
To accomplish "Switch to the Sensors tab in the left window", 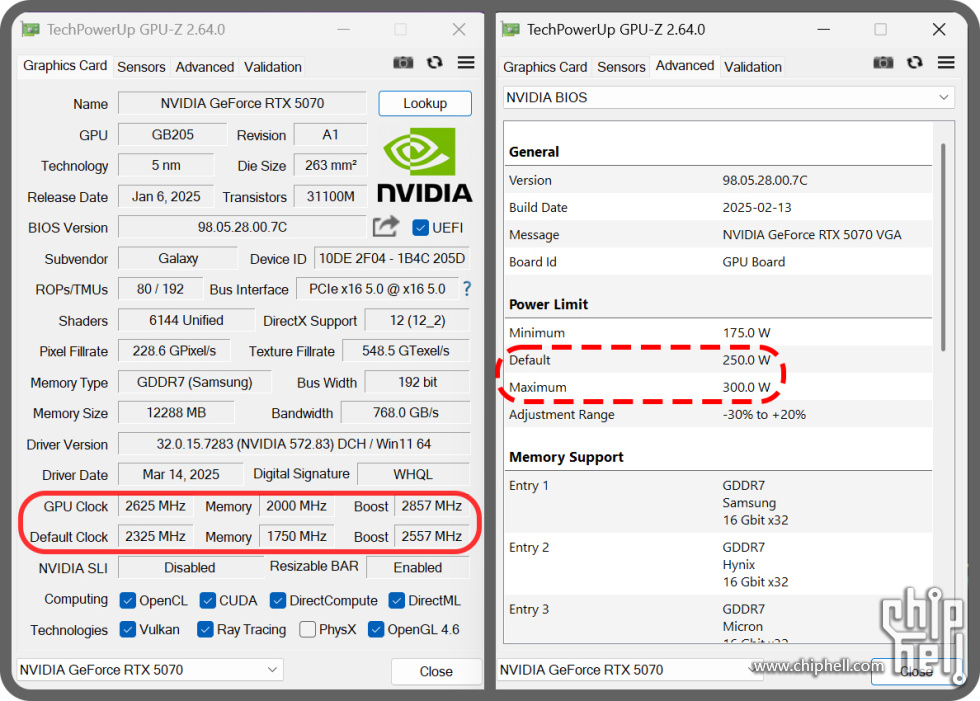I will [x=141, y=67].
